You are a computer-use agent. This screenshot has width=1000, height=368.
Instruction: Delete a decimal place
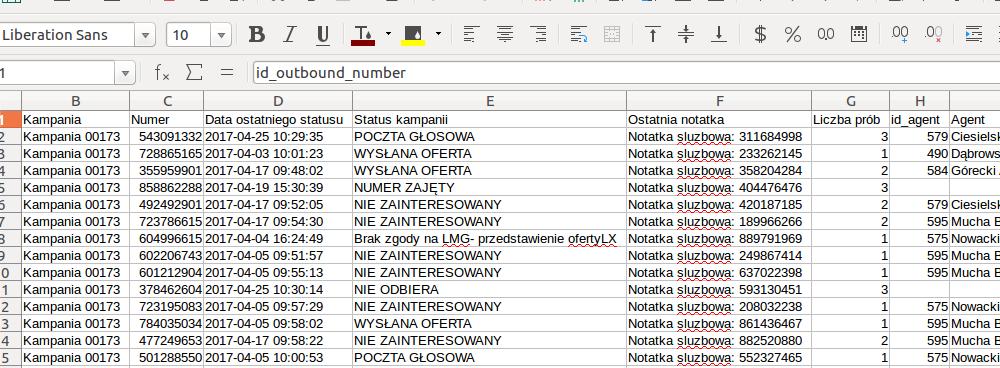tap(933, 34)
